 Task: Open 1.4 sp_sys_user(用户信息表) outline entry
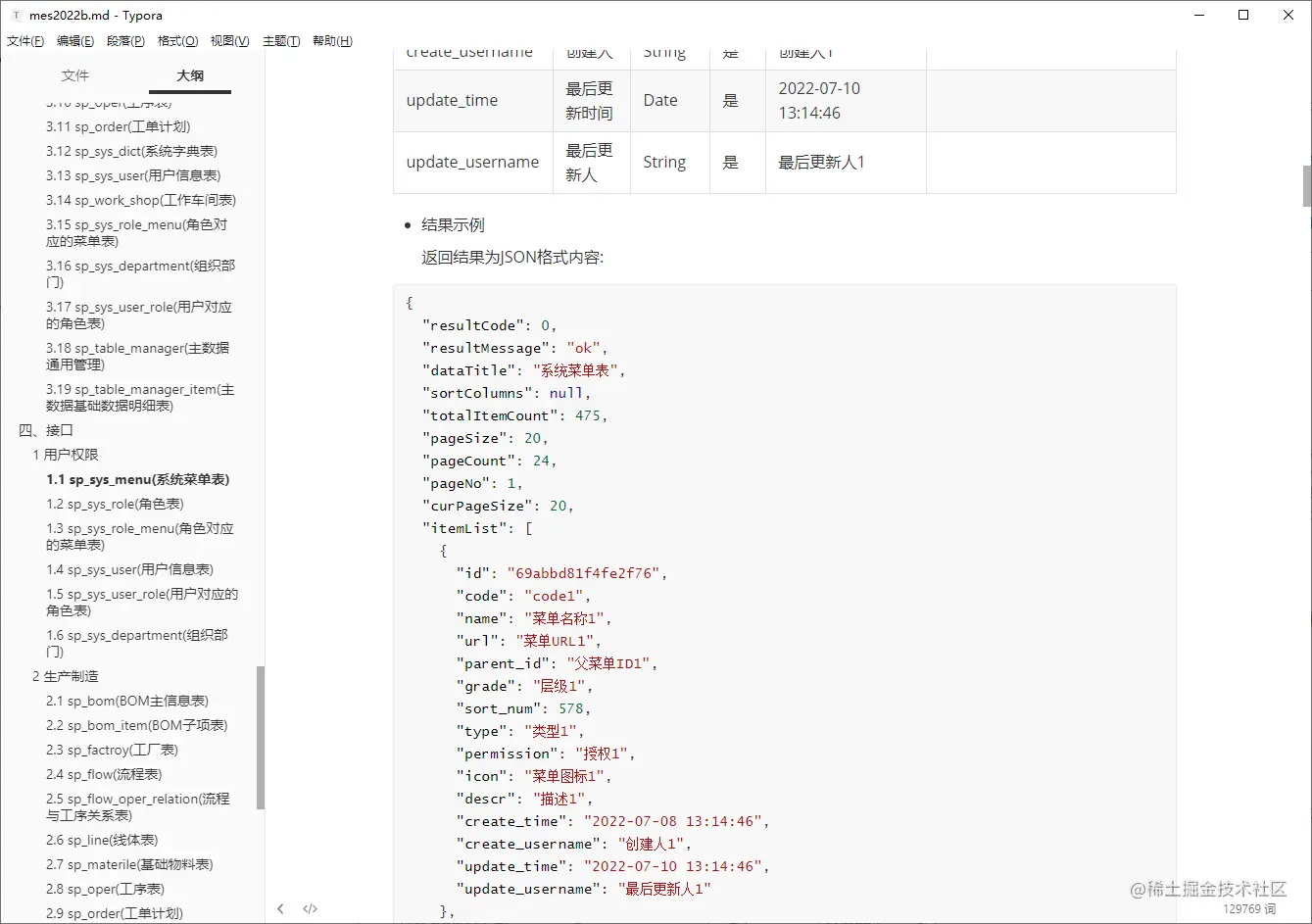(x=129, y=569)
